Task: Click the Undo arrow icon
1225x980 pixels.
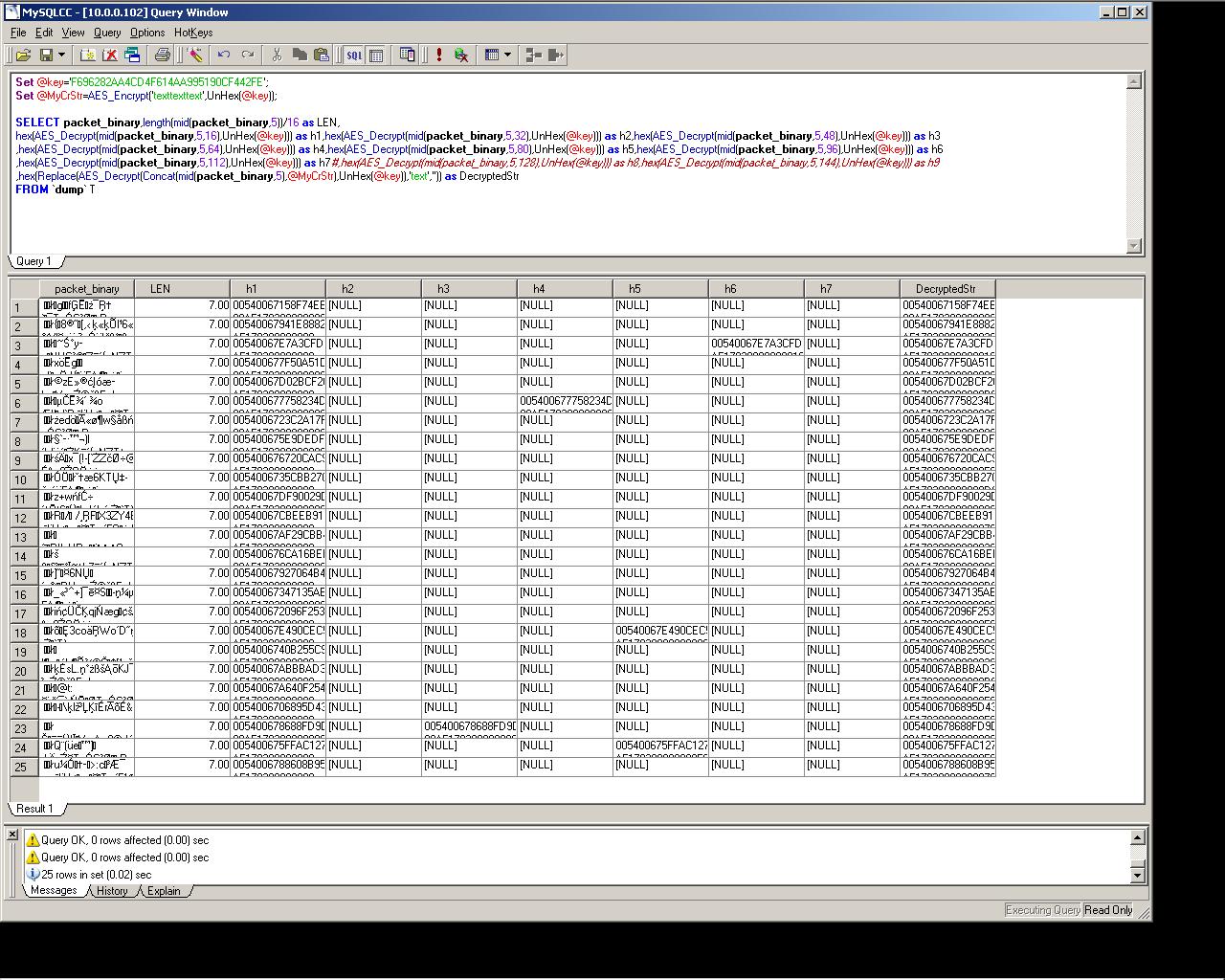Action: pos(224,56)
